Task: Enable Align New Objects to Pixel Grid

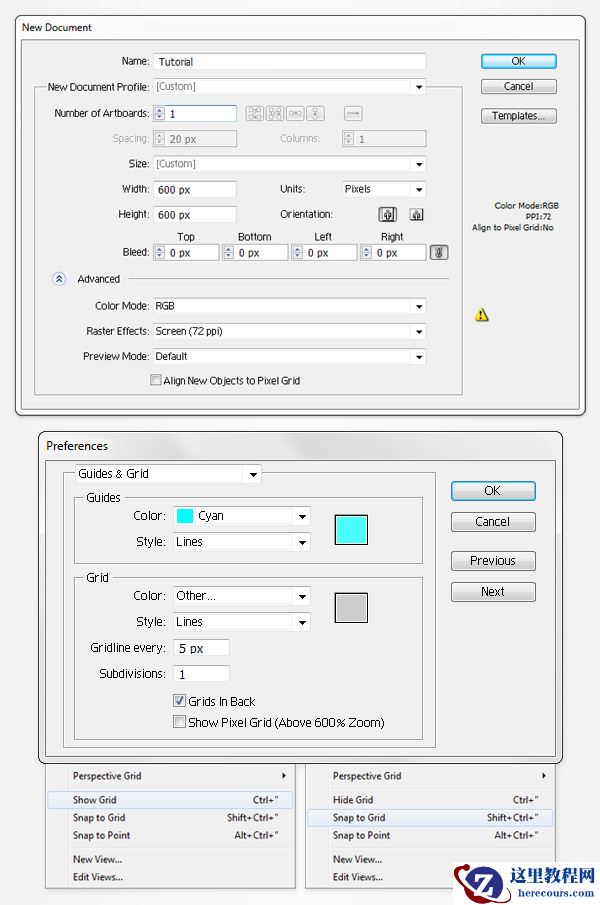Action: click(155, 380)
